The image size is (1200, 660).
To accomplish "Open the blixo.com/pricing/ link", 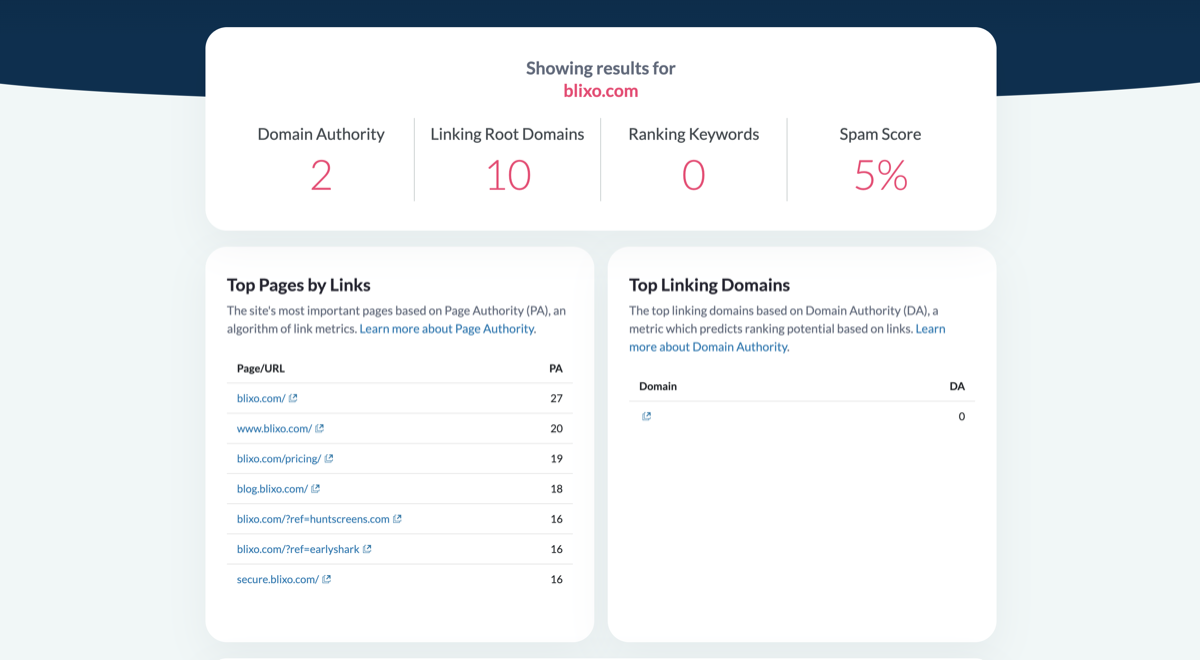I will click(x=279, y=458).
